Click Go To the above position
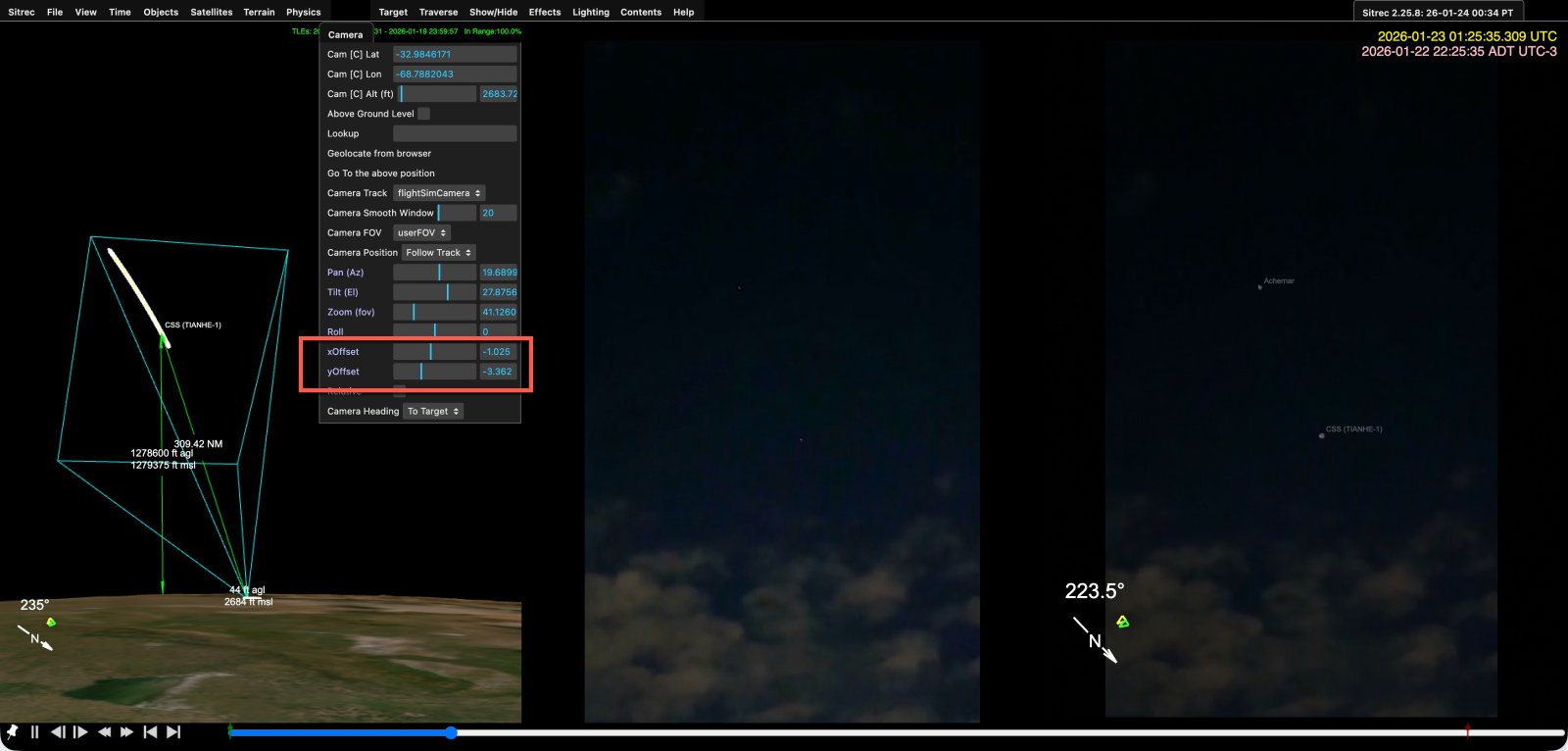This screenshot has height=751, width=1568. tap(381, 173)
